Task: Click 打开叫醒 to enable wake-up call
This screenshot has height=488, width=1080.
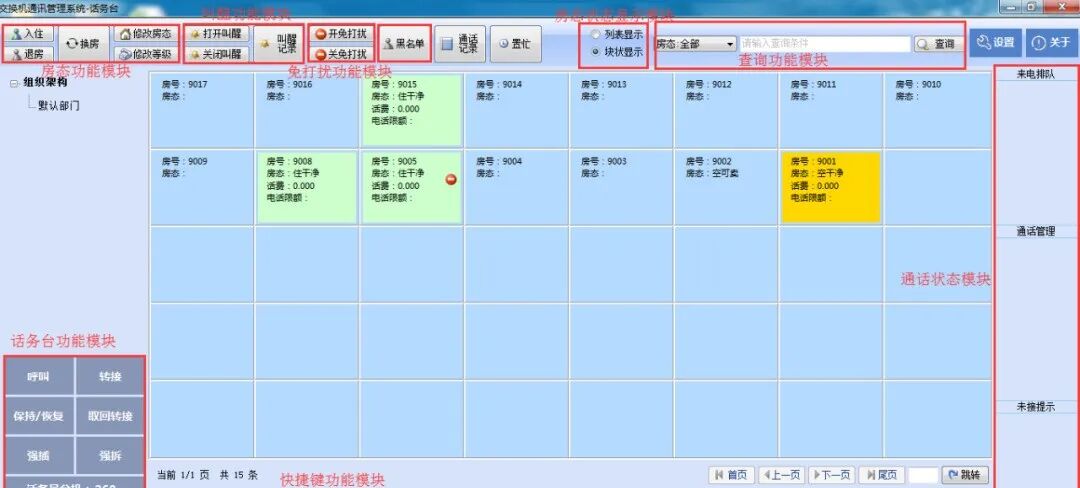Action: (216, 33)
